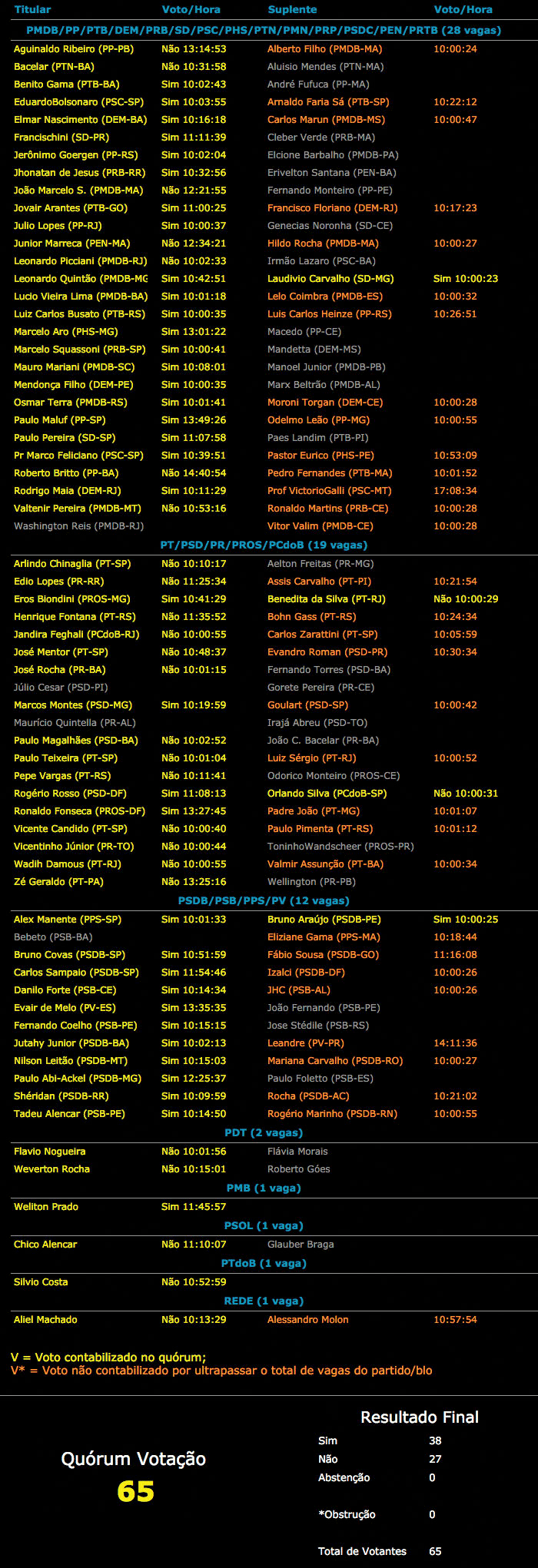Click Rodrigo Maia (DEM-RJ)

tap(68, 491)
